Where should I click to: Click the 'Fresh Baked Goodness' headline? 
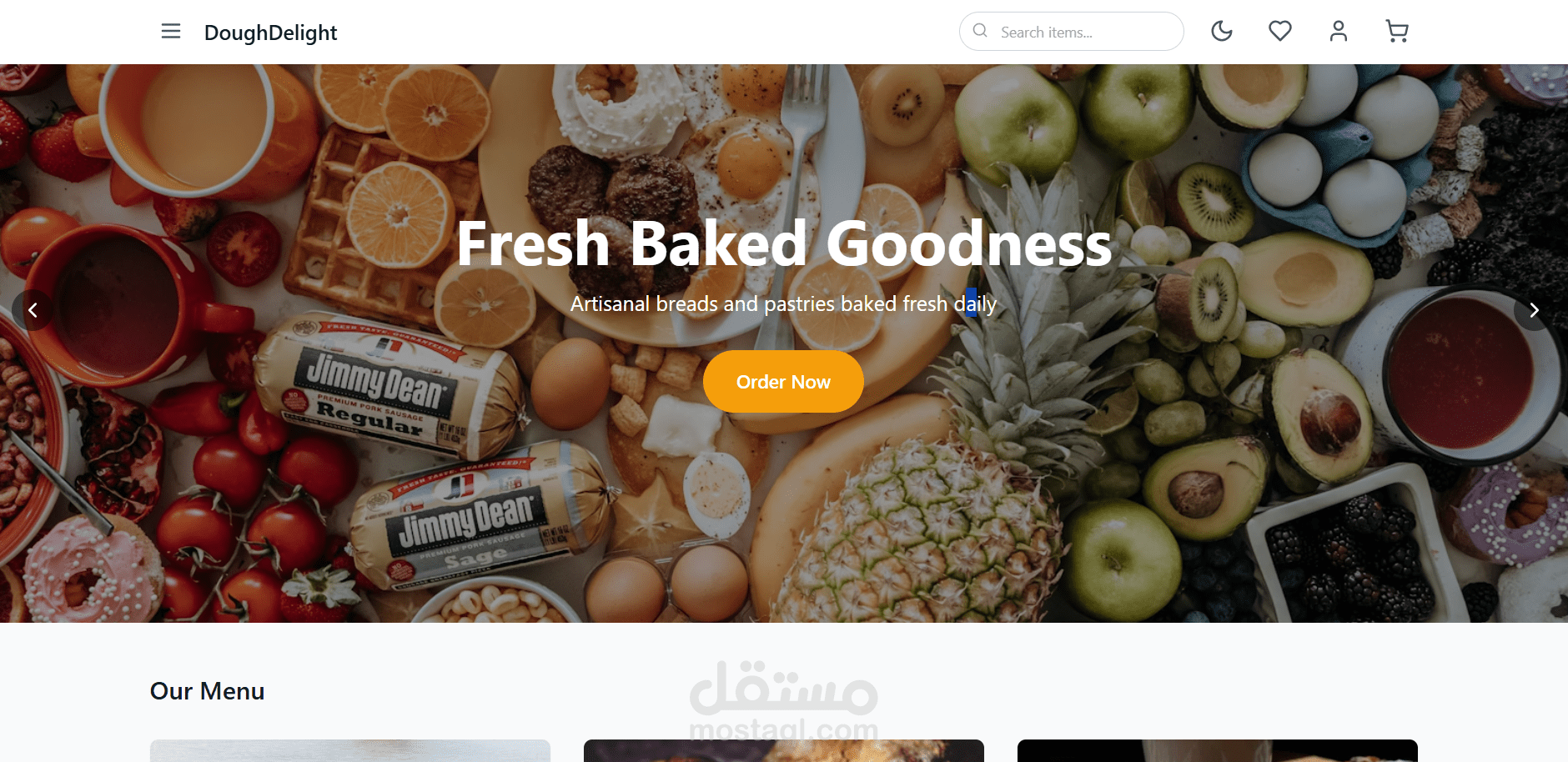784,243
